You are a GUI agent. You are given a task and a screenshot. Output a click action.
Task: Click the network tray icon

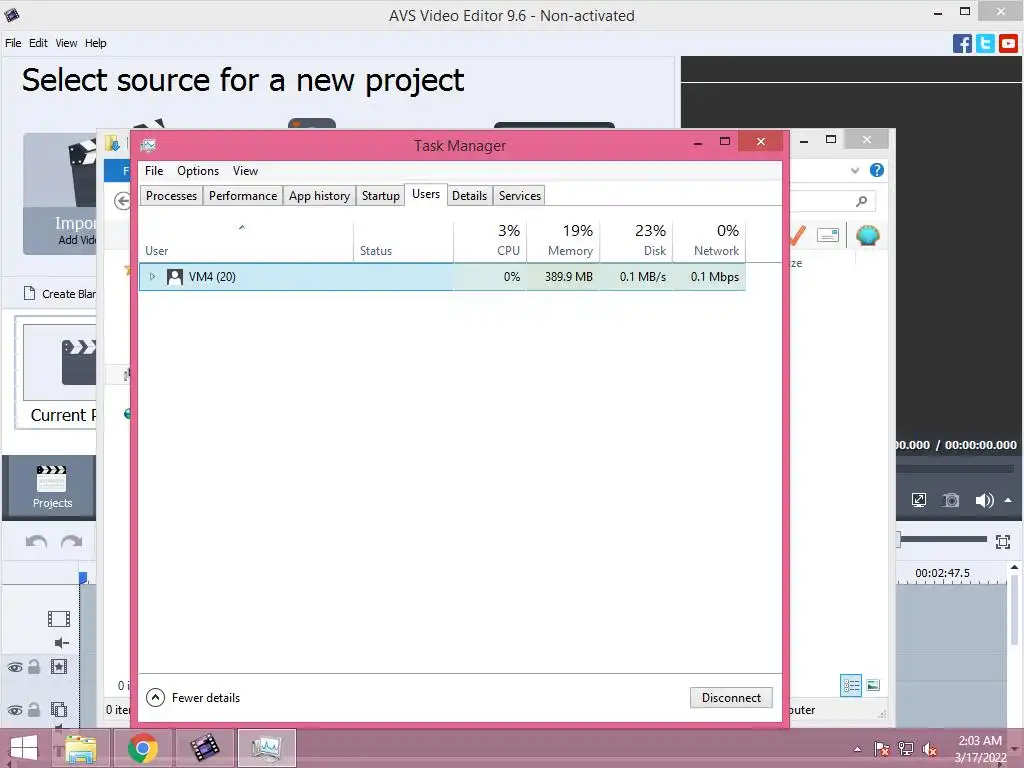click(906, 749)
